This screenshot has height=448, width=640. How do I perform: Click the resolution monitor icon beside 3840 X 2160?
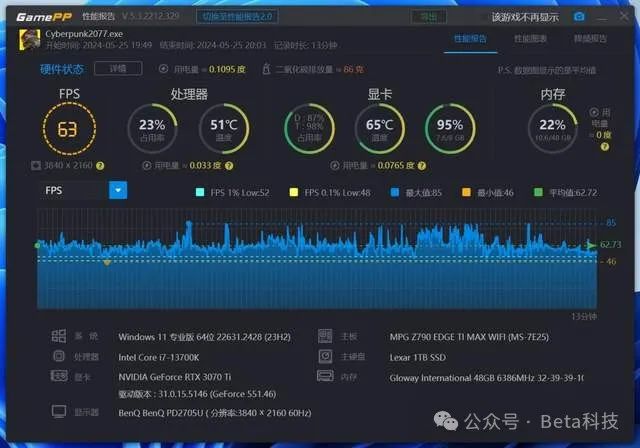(36, 165)
